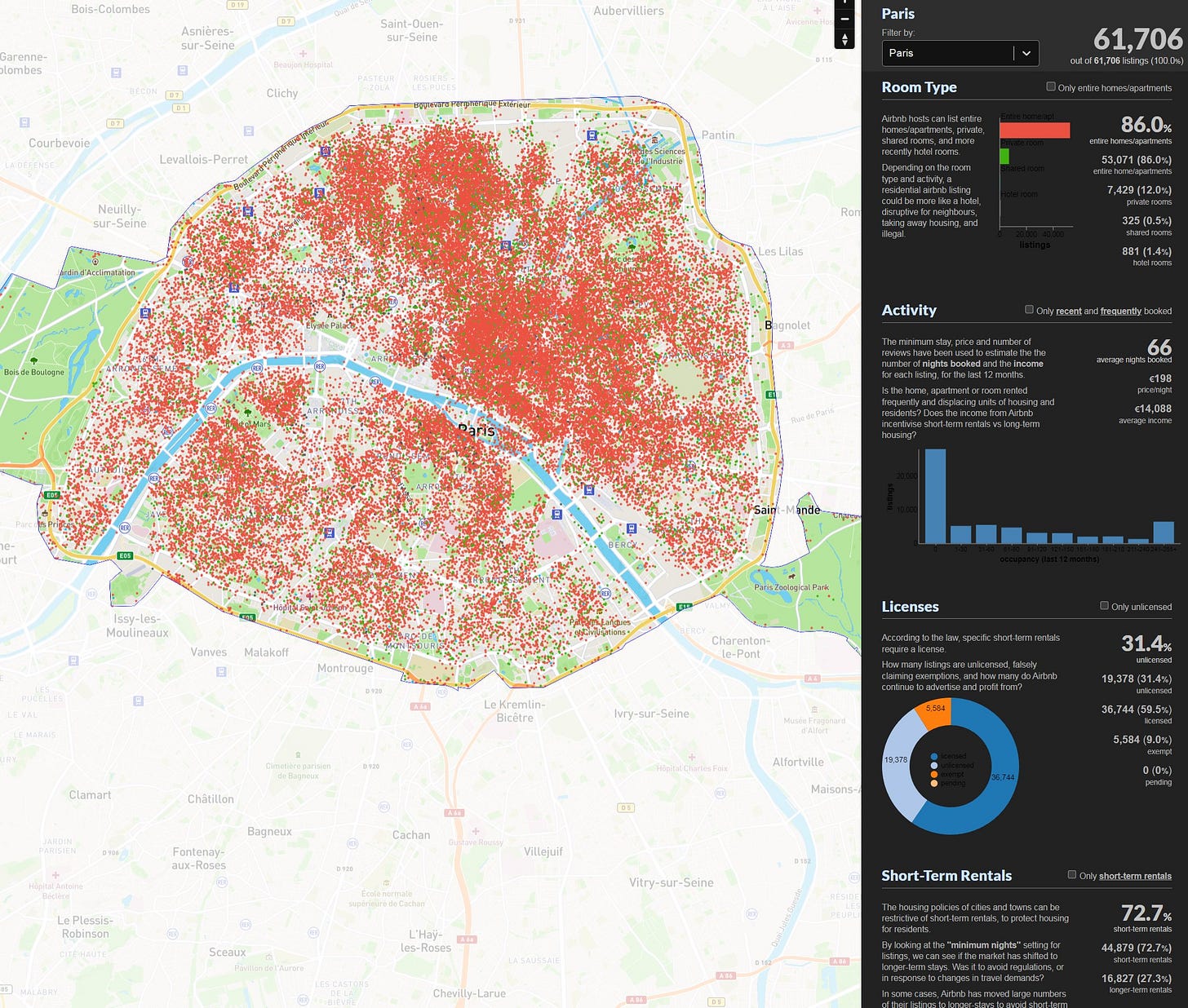Click '7,429 (12.0%)' private rooms value
This screenshot has height=1008, width=1188.
pyautogui.click(x=1139, y=190)
